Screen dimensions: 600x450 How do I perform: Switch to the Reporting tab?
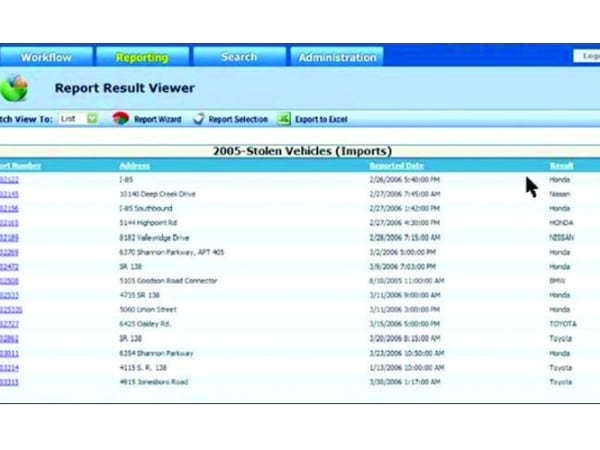(142, 57)
